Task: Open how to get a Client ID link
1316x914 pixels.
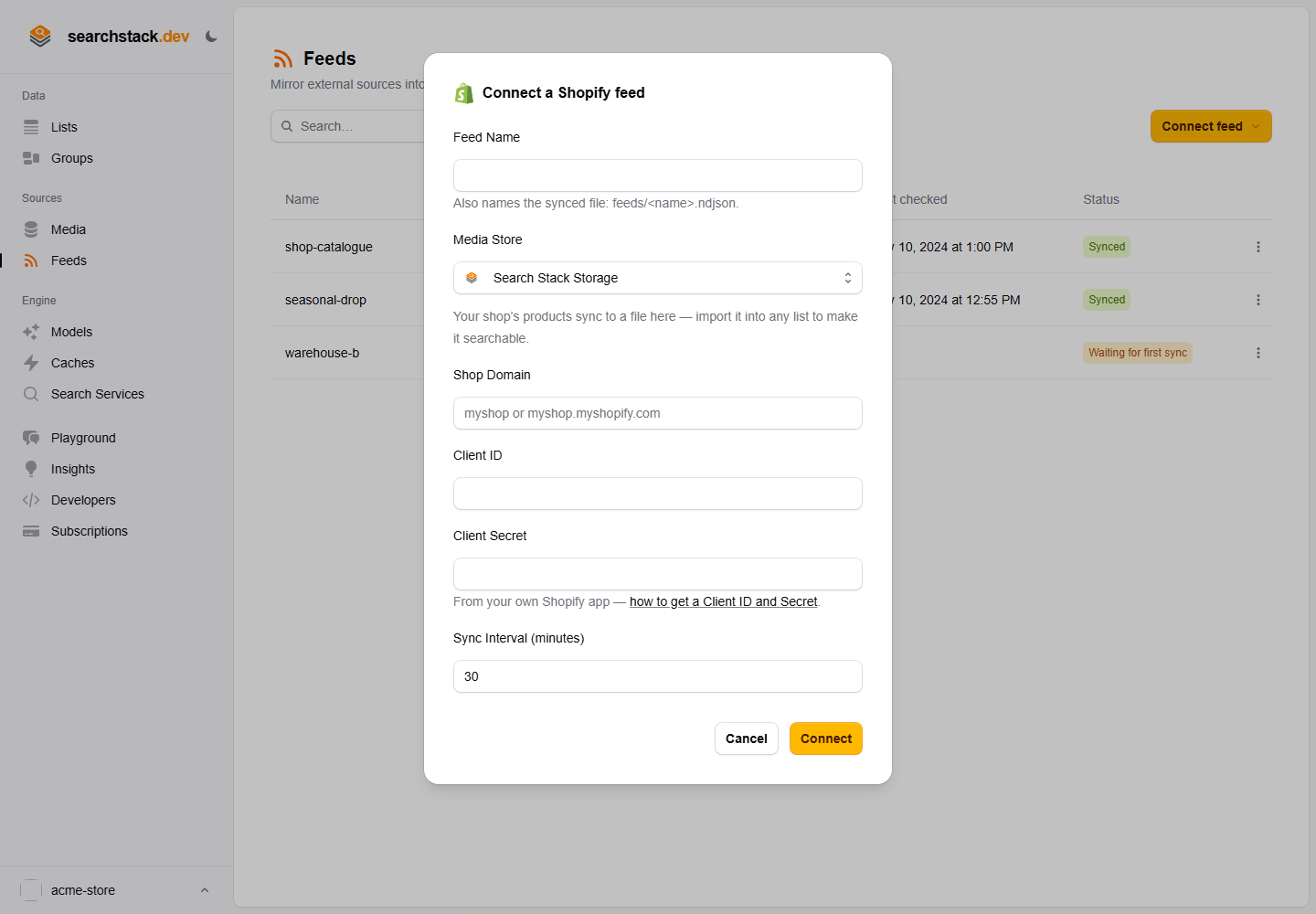Action: tap(723, 601)
